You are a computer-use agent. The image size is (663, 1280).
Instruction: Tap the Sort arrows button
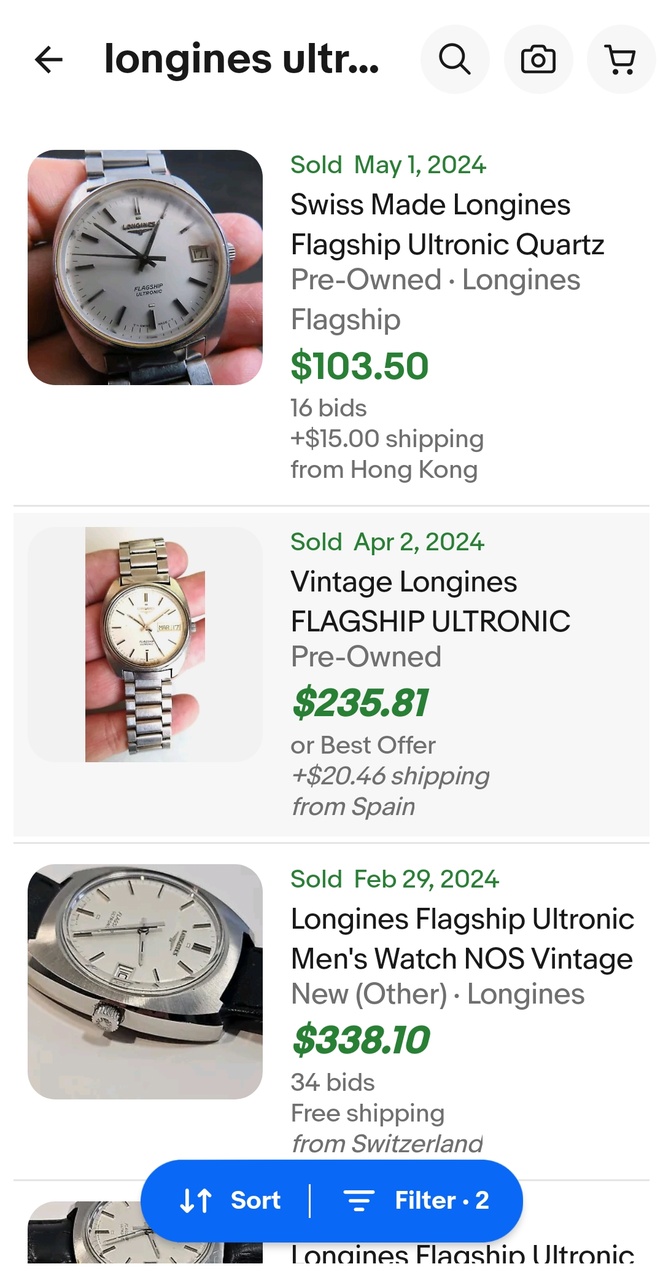(x=230, y=1200)
